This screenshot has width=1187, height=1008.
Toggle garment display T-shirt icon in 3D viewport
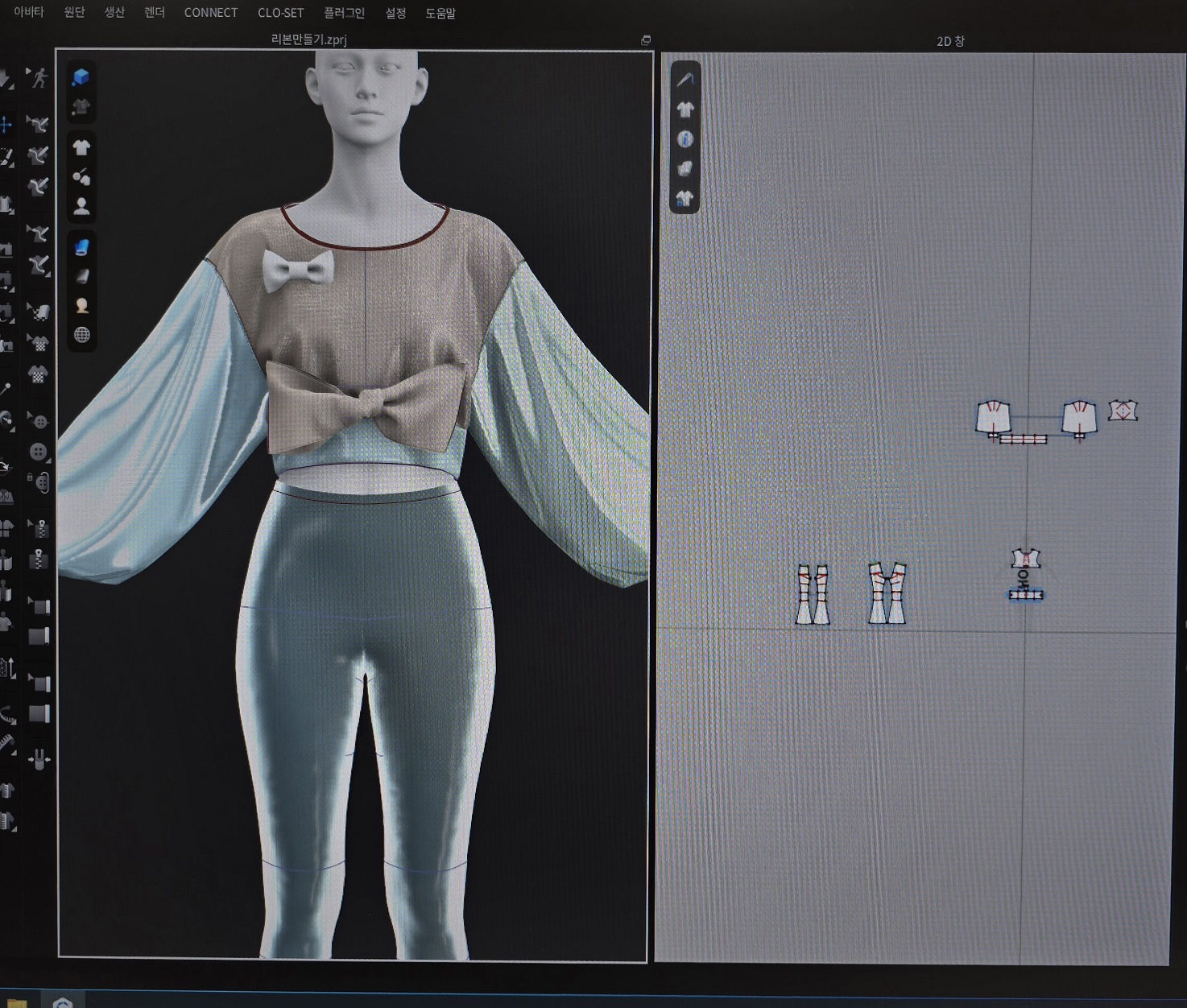pos(81,147)
